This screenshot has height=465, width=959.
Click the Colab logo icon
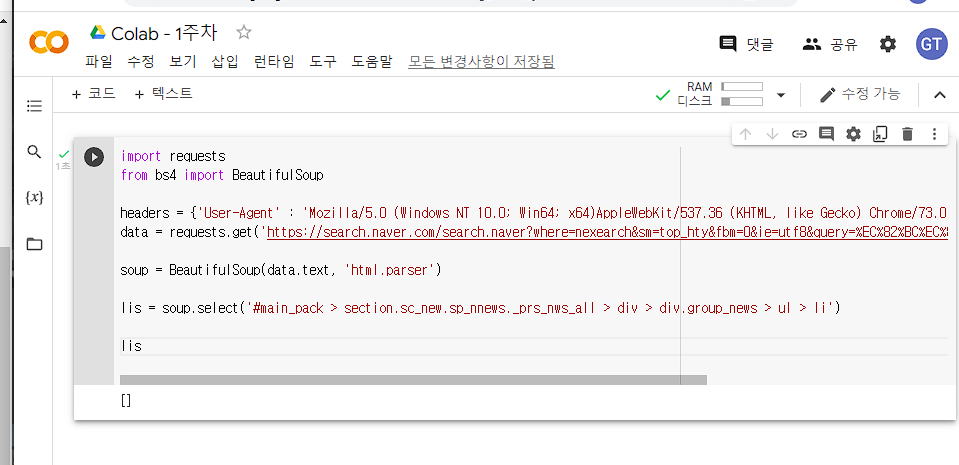click(x=49, y=43)
